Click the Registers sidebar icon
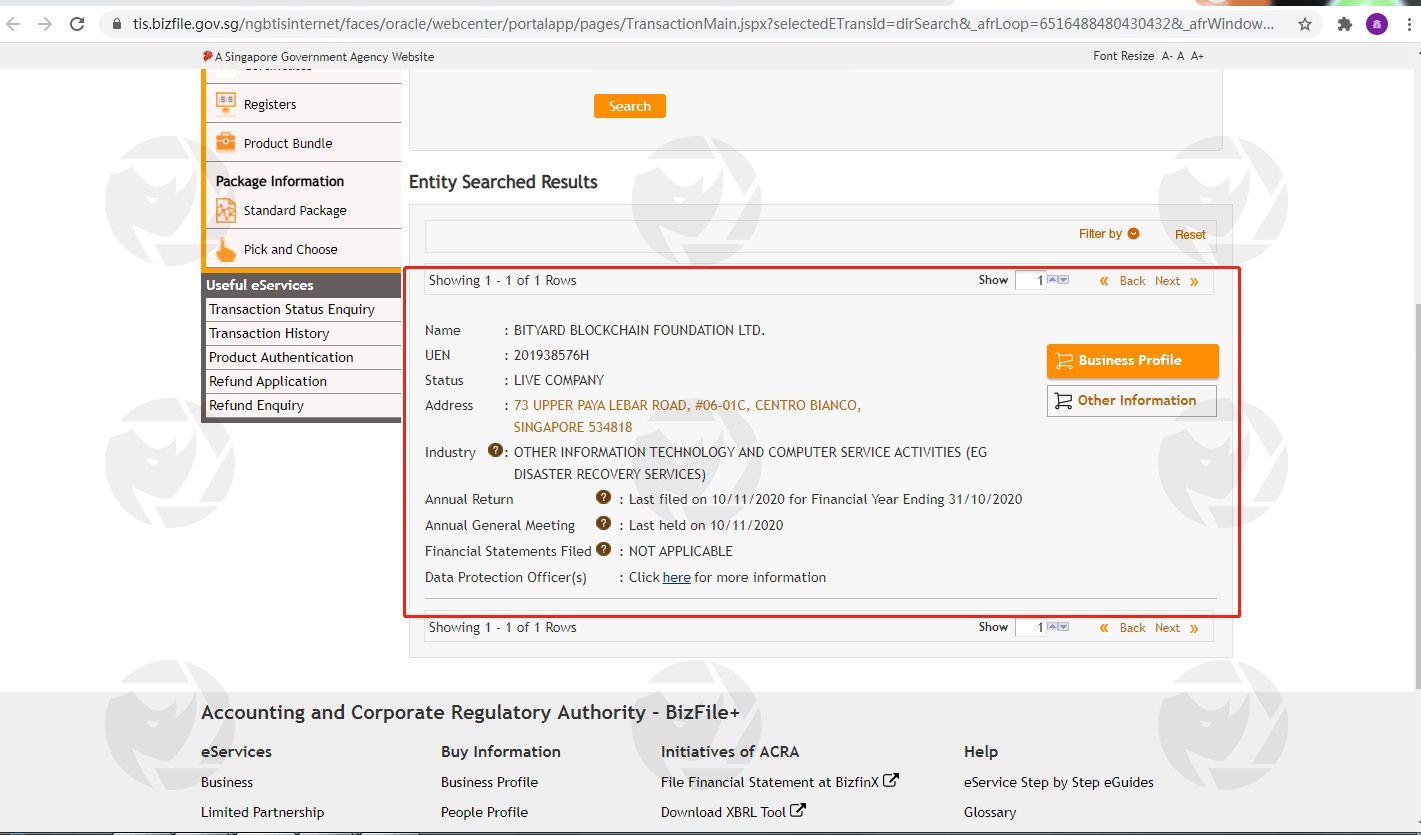 click(x=226, y=104)
